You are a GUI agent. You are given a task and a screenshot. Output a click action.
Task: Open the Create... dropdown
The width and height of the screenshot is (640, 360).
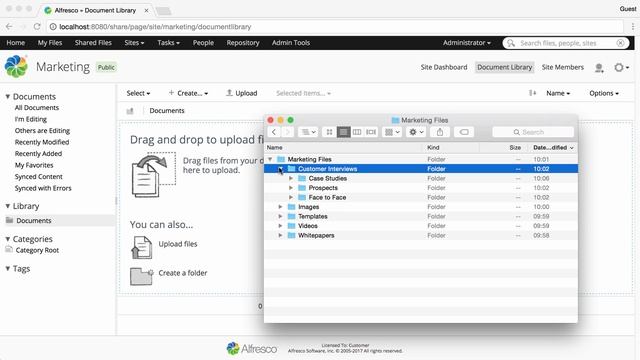pos(188,93)
